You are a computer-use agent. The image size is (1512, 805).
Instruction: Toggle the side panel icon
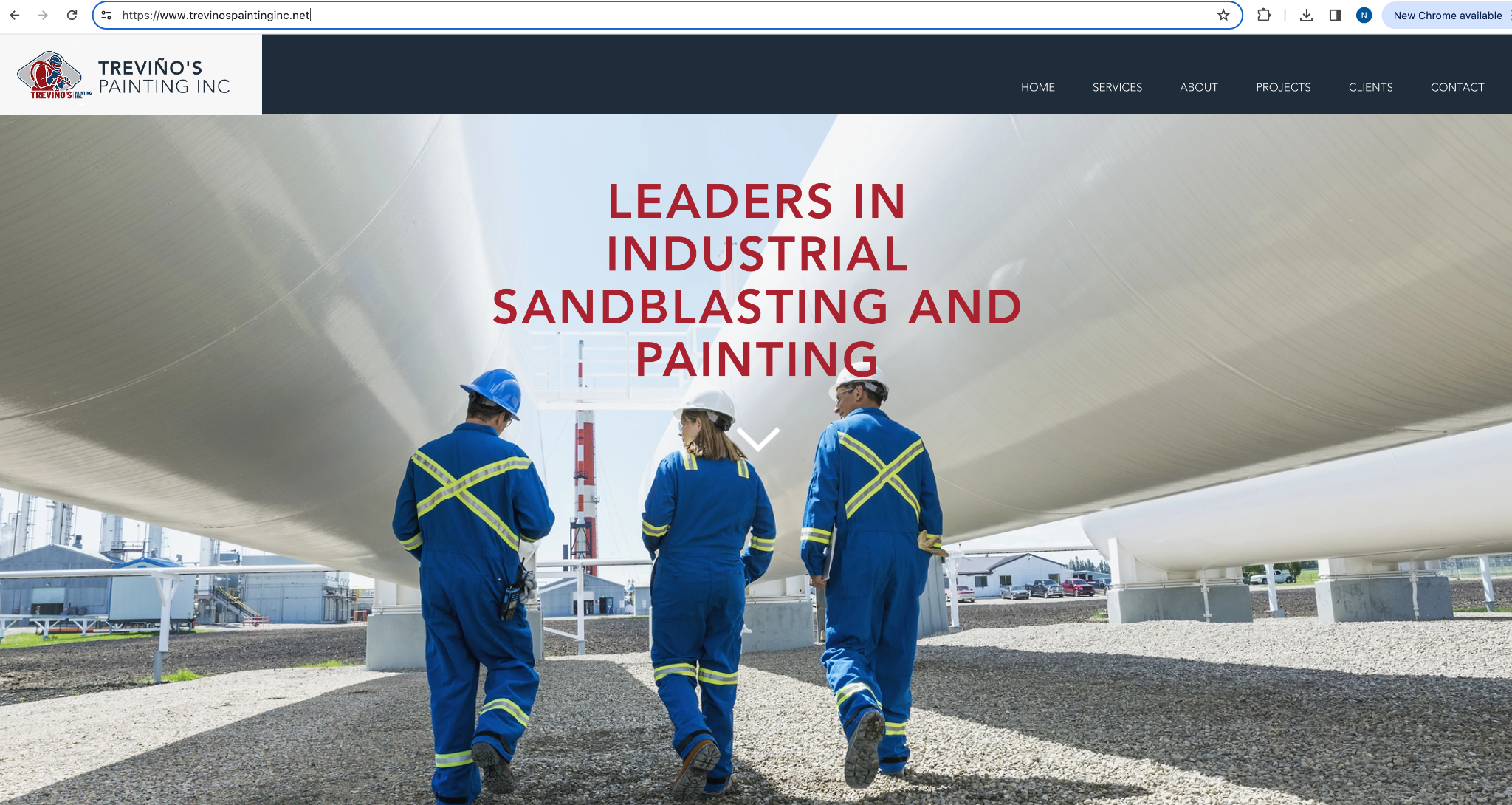1335,15
